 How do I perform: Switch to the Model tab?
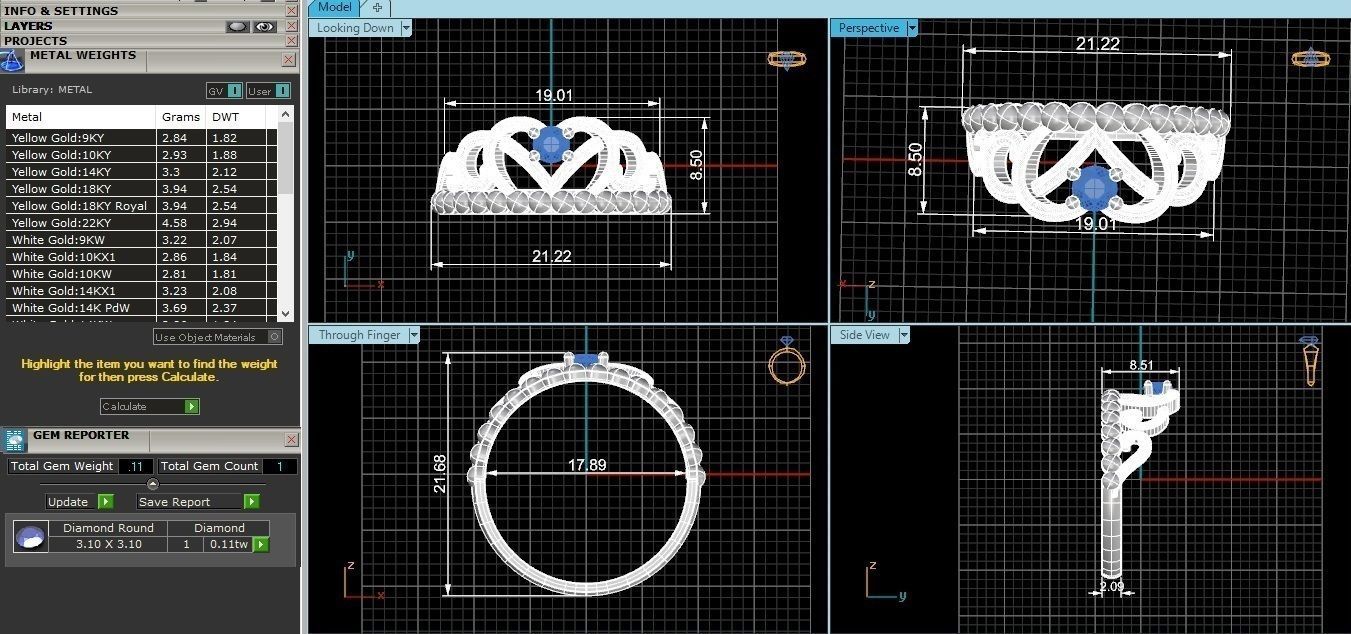(335, 7)
